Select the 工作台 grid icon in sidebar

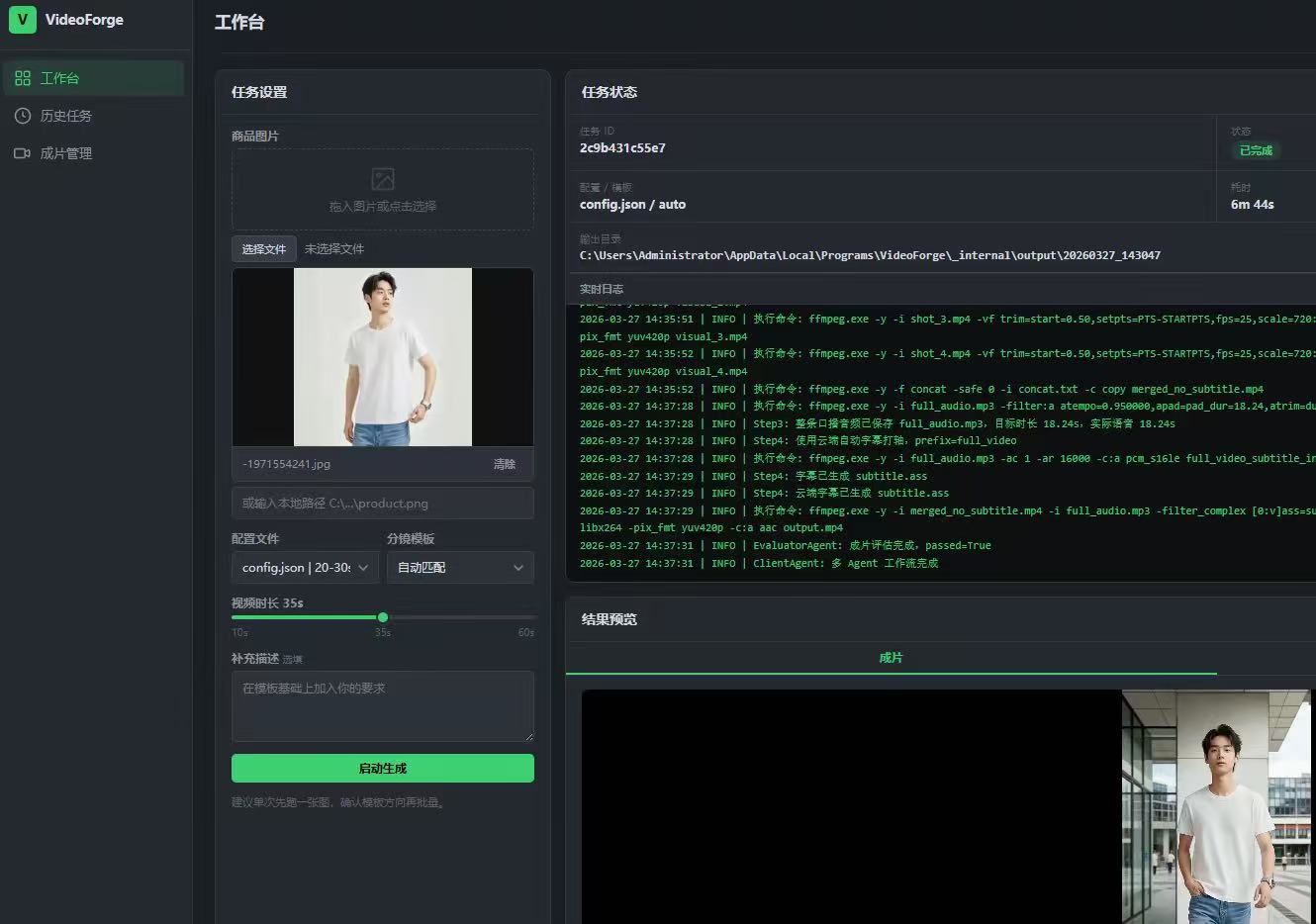pos(22,77)
